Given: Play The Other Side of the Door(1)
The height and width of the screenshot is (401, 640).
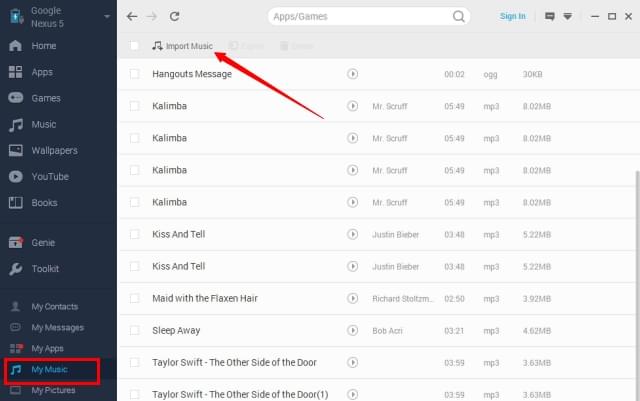Looking at the screenshot, I should tap(353, 394).
